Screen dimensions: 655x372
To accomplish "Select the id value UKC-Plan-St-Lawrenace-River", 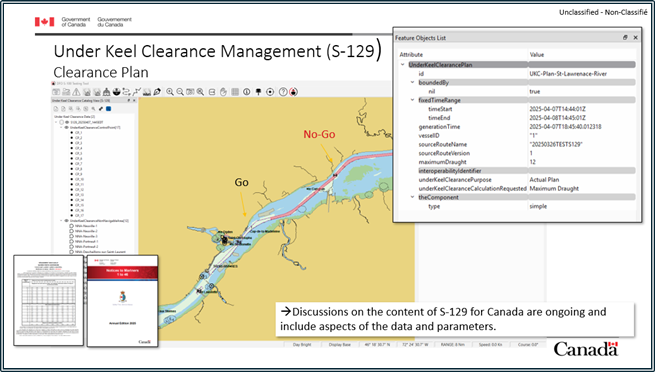I will 568,73.
